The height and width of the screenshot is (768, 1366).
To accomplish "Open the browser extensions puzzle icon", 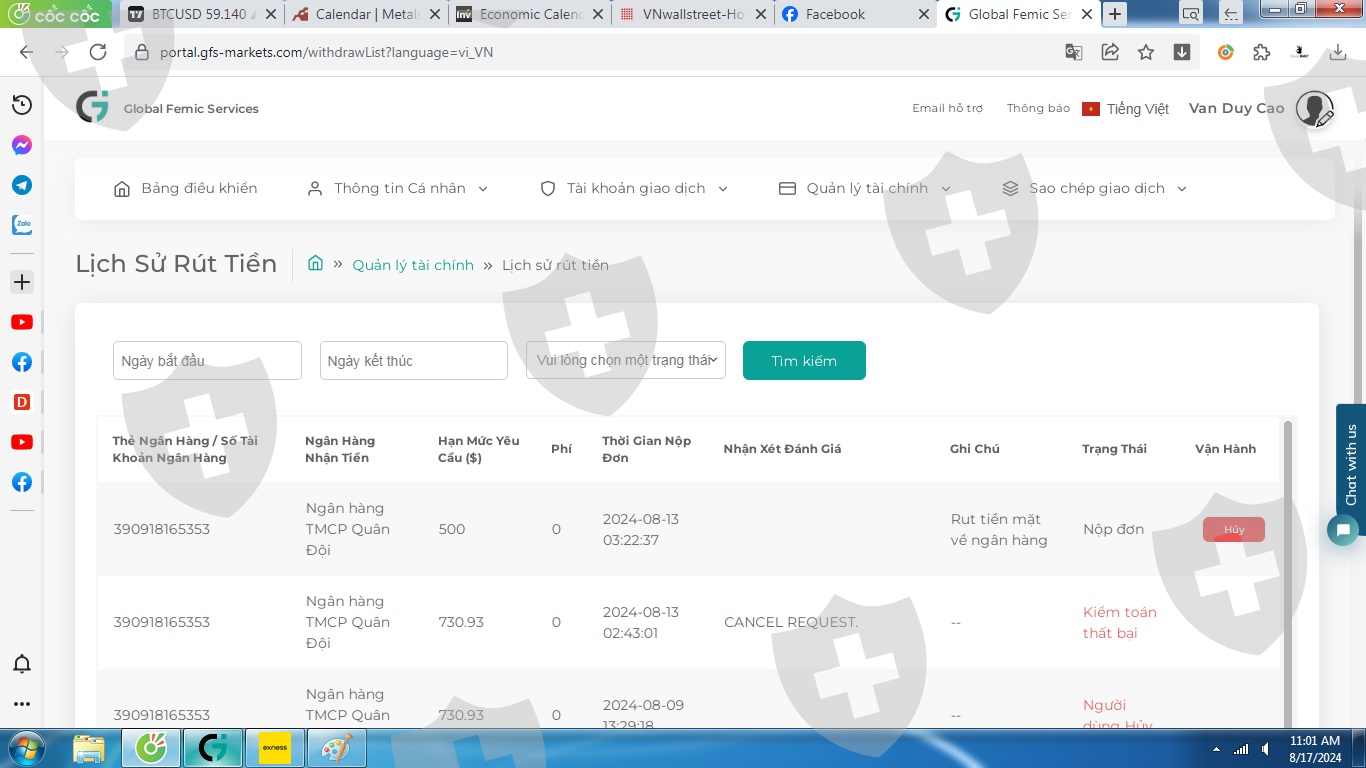I will pos(1262,52).
